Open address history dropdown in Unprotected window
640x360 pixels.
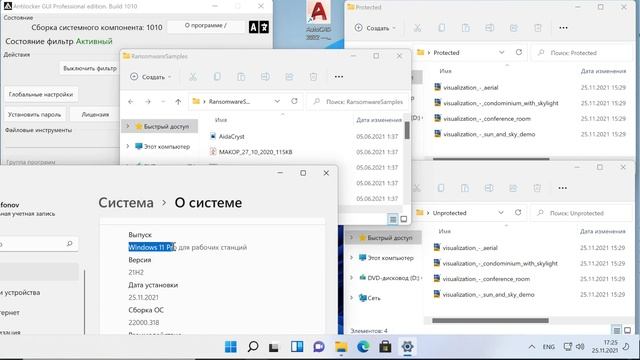click(501, 213)
